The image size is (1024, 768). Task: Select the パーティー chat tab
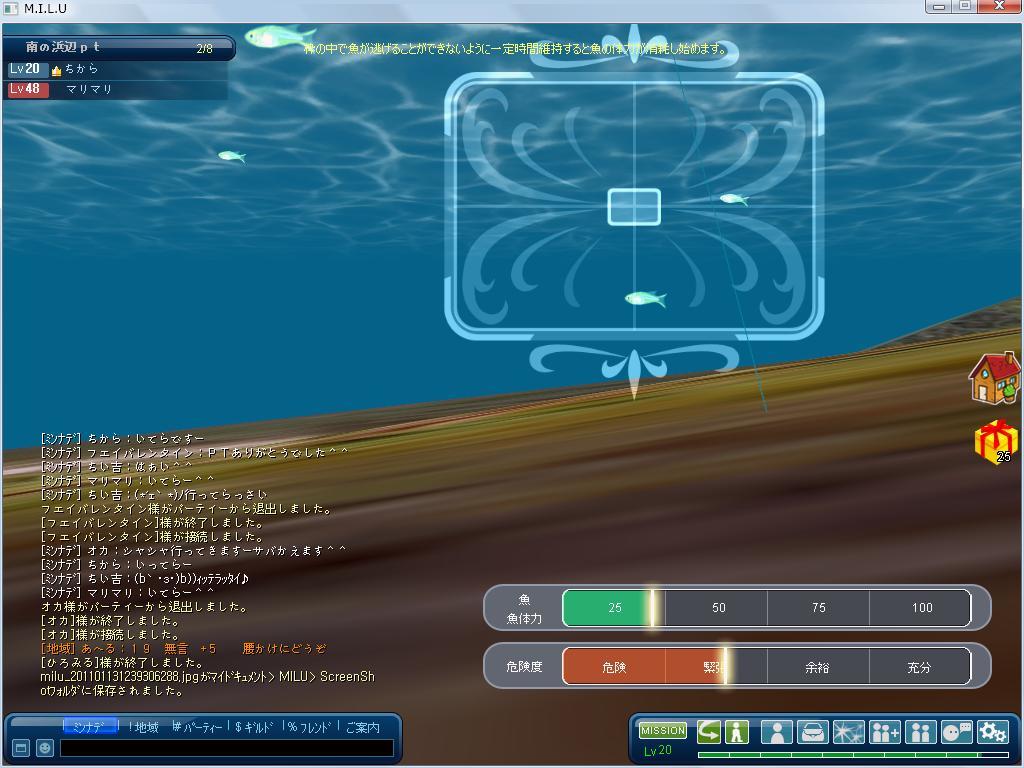click(x=198, y=727)
